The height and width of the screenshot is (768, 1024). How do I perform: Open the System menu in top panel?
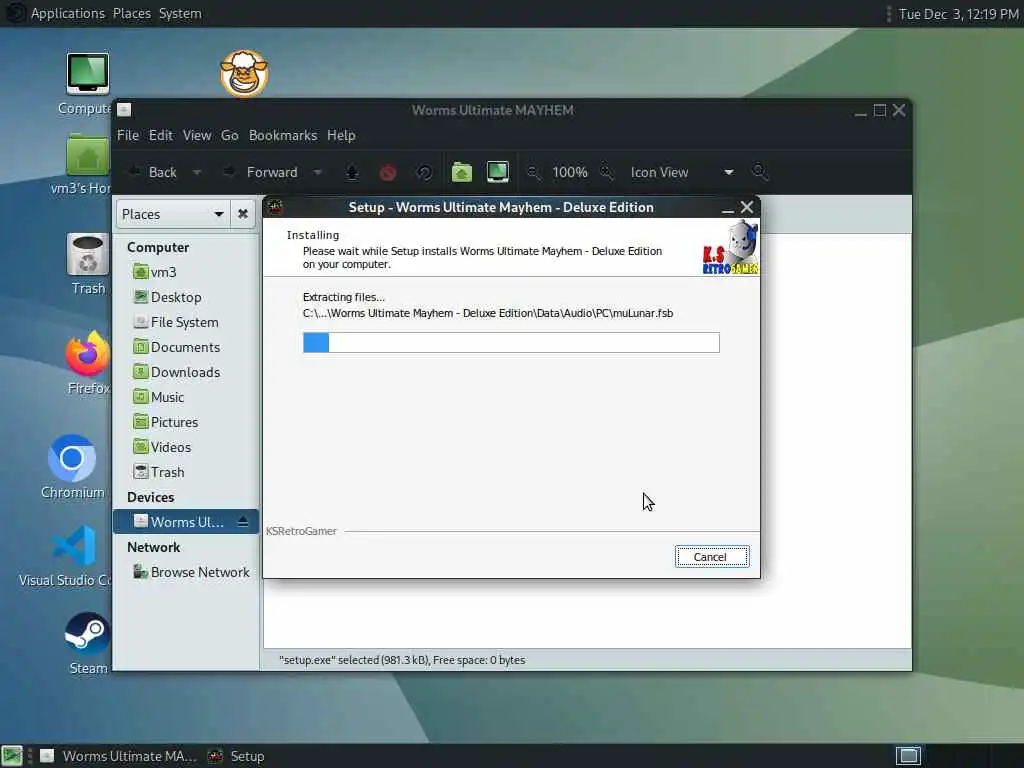[x=180, y=13]
